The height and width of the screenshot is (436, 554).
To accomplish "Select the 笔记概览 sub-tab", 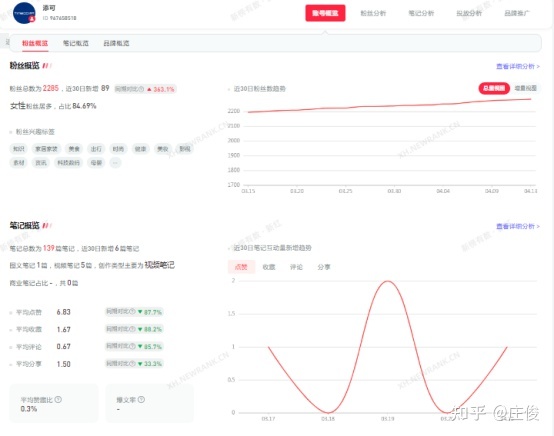I will pos(76,43).
